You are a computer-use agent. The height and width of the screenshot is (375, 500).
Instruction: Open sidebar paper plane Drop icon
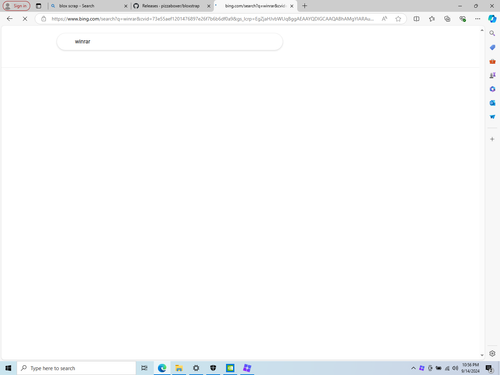pyautogui.click(x=492, y=117)
